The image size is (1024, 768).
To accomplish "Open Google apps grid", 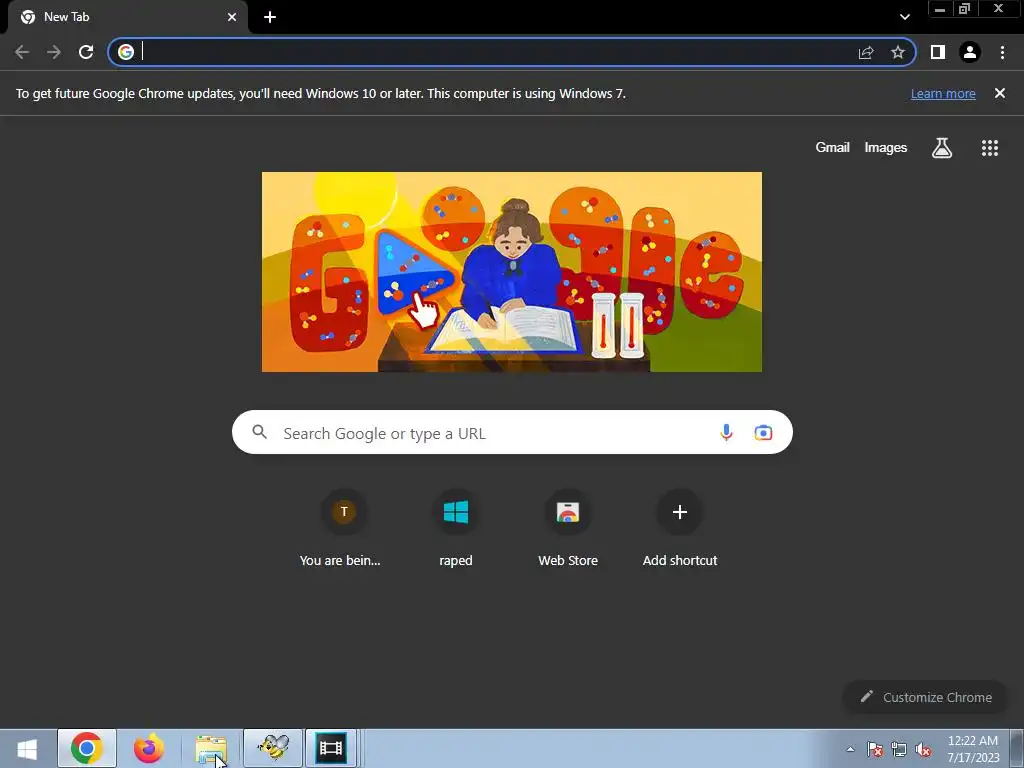I will click(x=990, y=148).
